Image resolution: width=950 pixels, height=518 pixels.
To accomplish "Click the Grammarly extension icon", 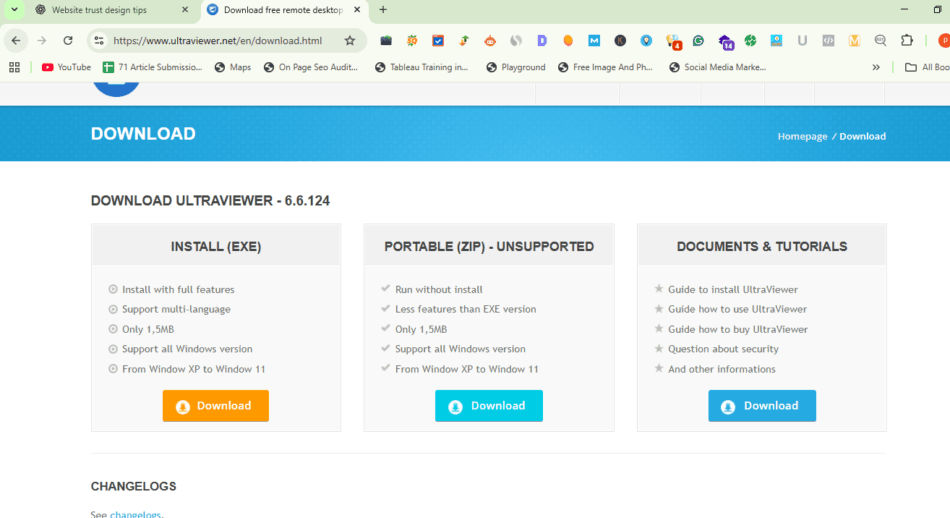I will [x=698, y=41].
